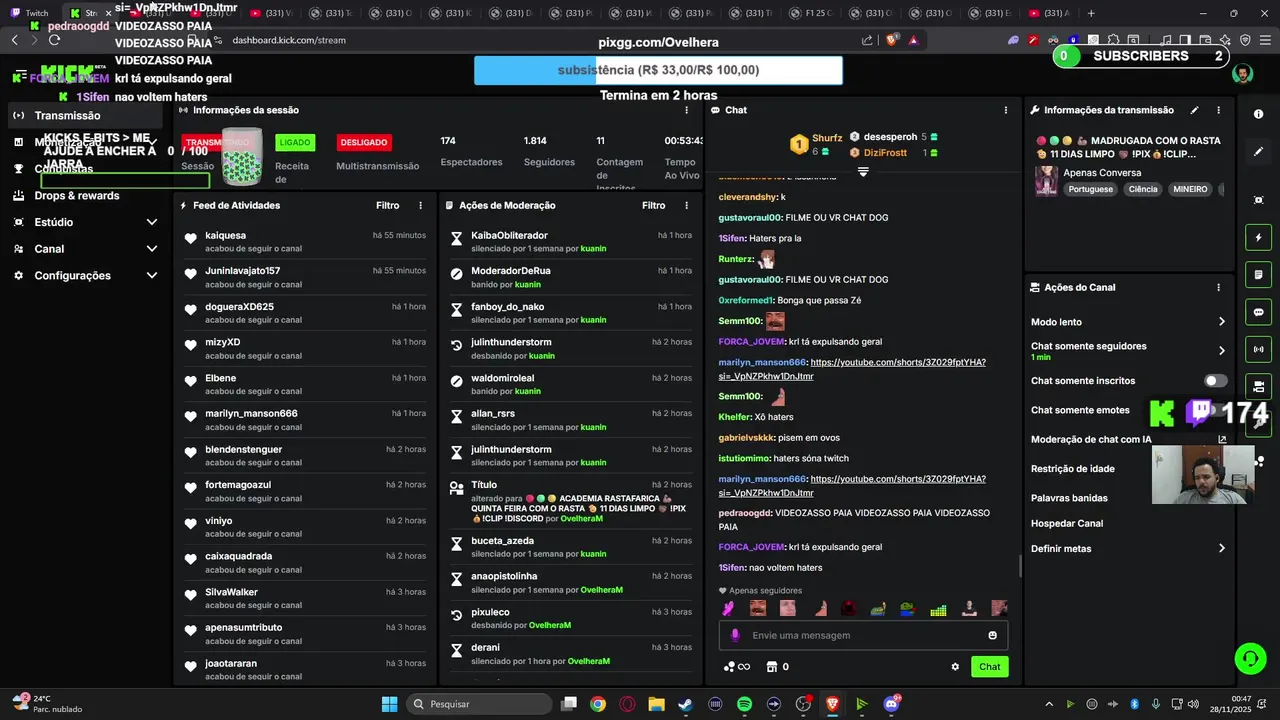Select the green equalizer bars emote
This screenshot has width=1280, height=720.
pyautogui.click(x=938, y=609)
